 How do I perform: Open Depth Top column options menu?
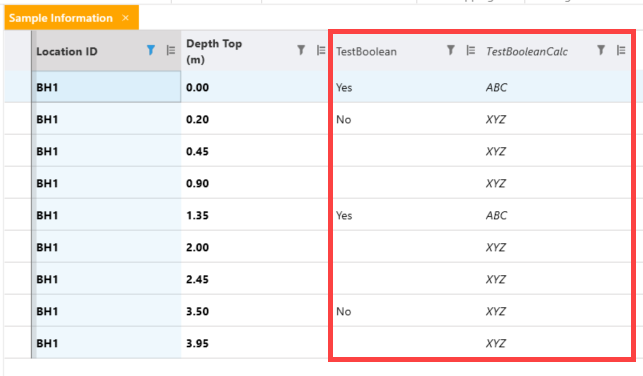click(x=321, y=50)
